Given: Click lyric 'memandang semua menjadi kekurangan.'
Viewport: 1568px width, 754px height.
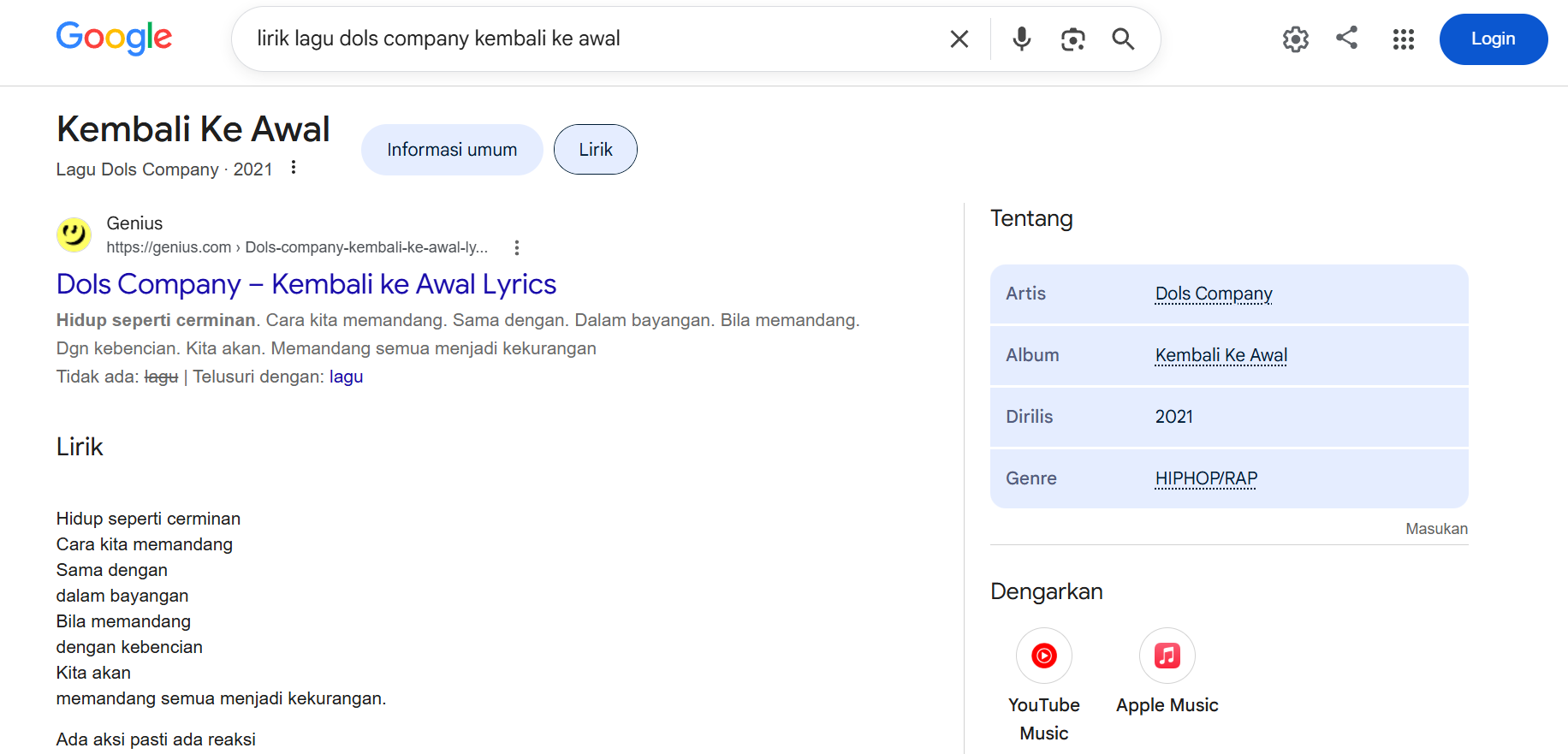Looking at the screenshot, I should coord(222,698).
